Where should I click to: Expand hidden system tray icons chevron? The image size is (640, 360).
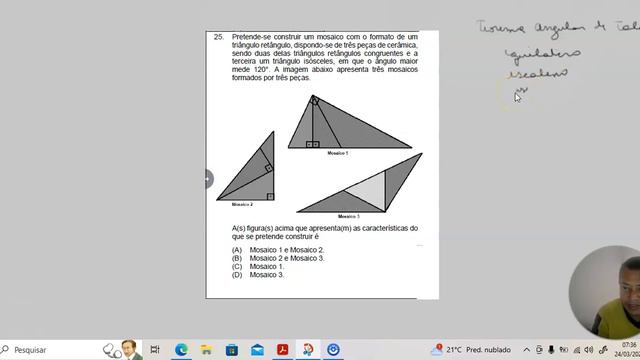point(527,350)
